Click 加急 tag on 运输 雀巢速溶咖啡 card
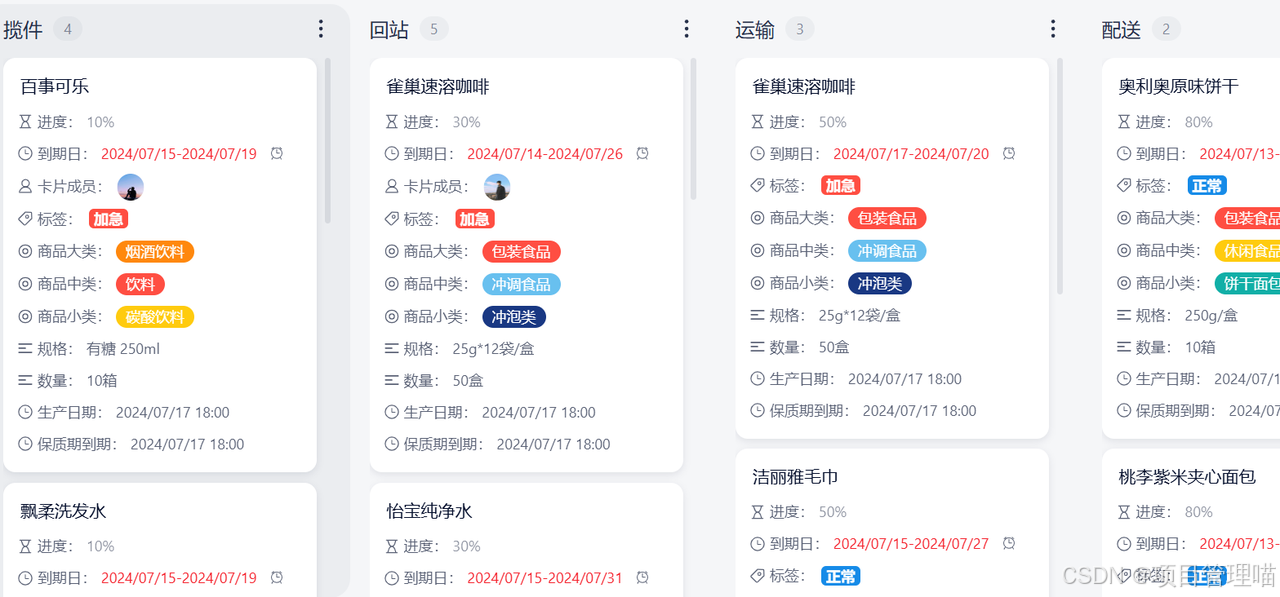 tap(840, 185)
